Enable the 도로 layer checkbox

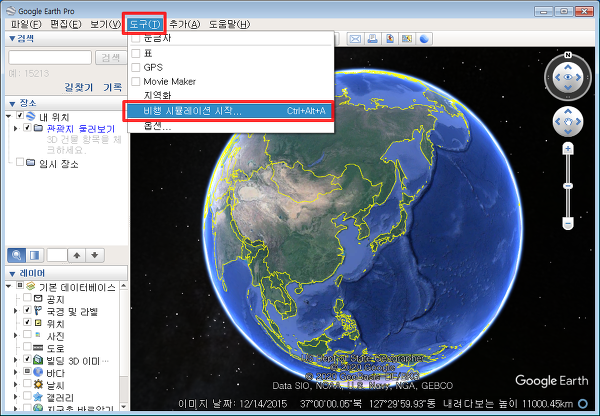click(x=27, y=346)
